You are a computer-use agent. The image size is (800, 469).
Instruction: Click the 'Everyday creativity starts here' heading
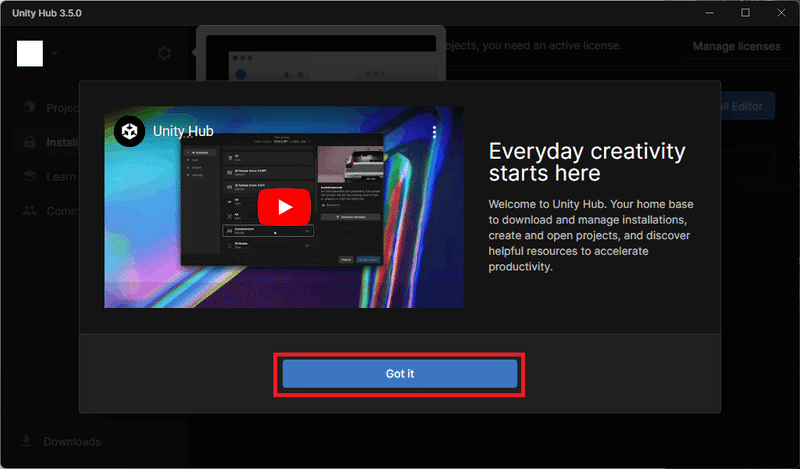pos(587,162)
